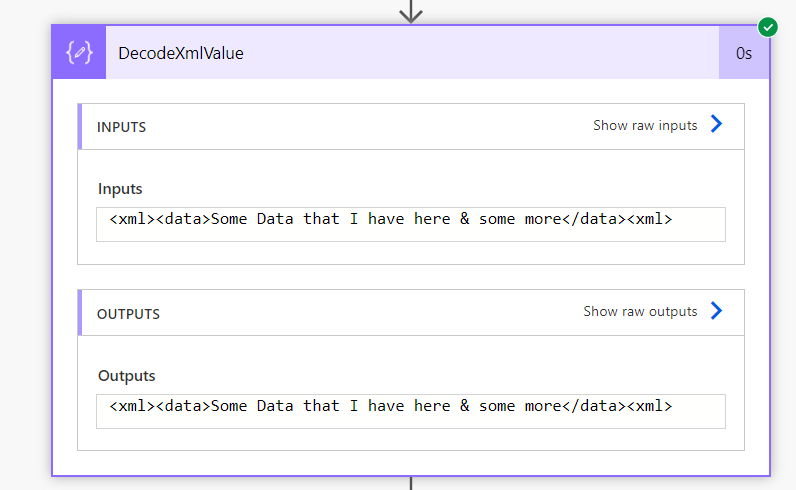Click the Inputs field label
Screen dimensions: 796x490
tap(120, 189)
